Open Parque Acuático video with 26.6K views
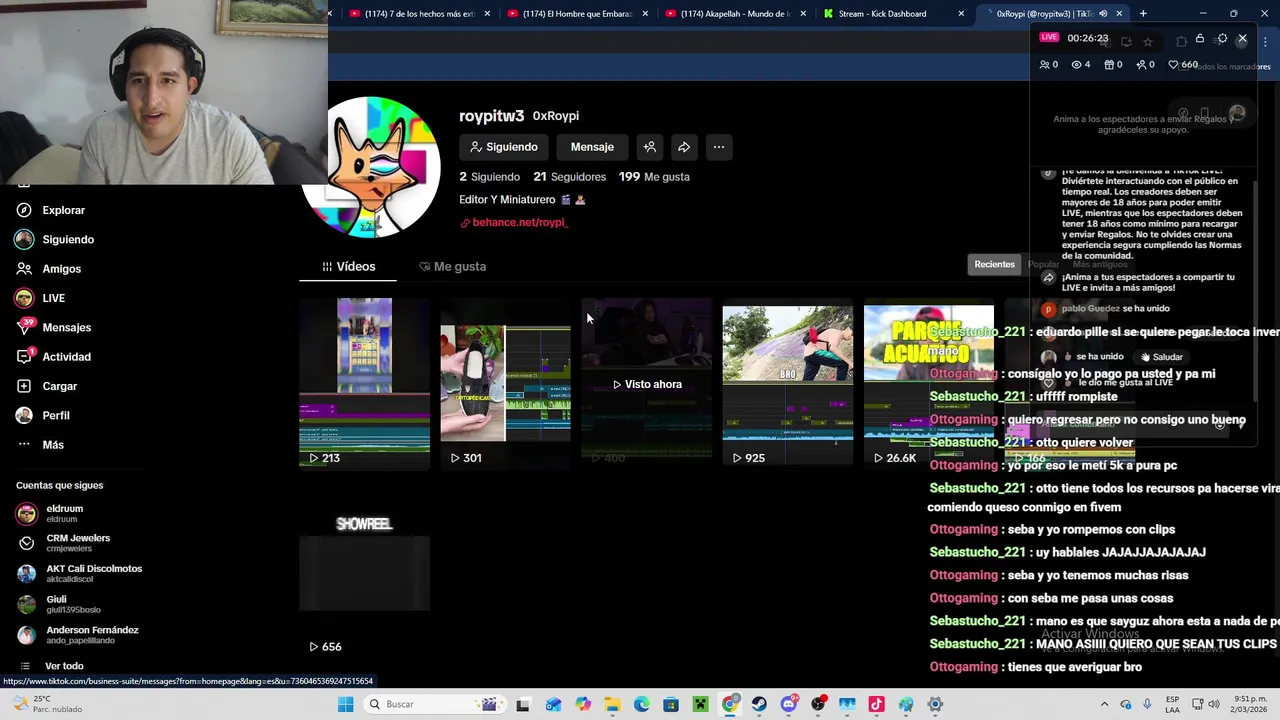Screen dimensions: 1280x720 click(x=928, y=383)
